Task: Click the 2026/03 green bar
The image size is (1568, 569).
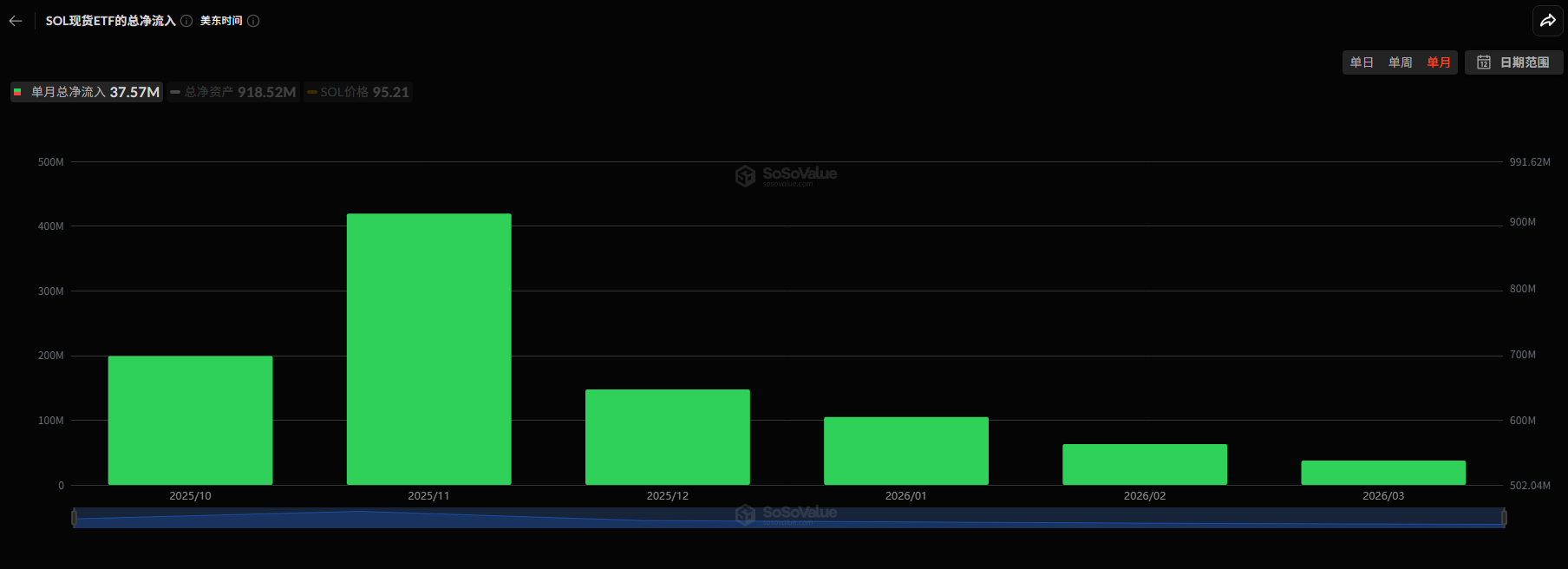Action: (1382, 473)
